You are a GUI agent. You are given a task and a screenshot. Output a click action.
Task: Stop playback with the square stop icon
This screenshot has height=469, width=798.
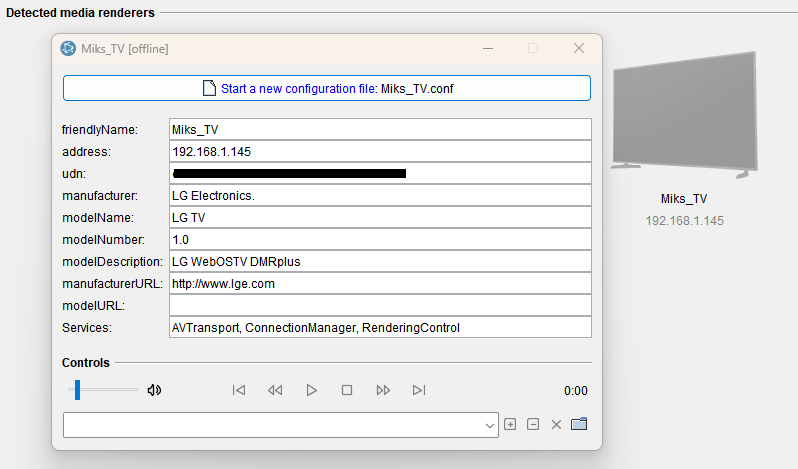[347, 390]
